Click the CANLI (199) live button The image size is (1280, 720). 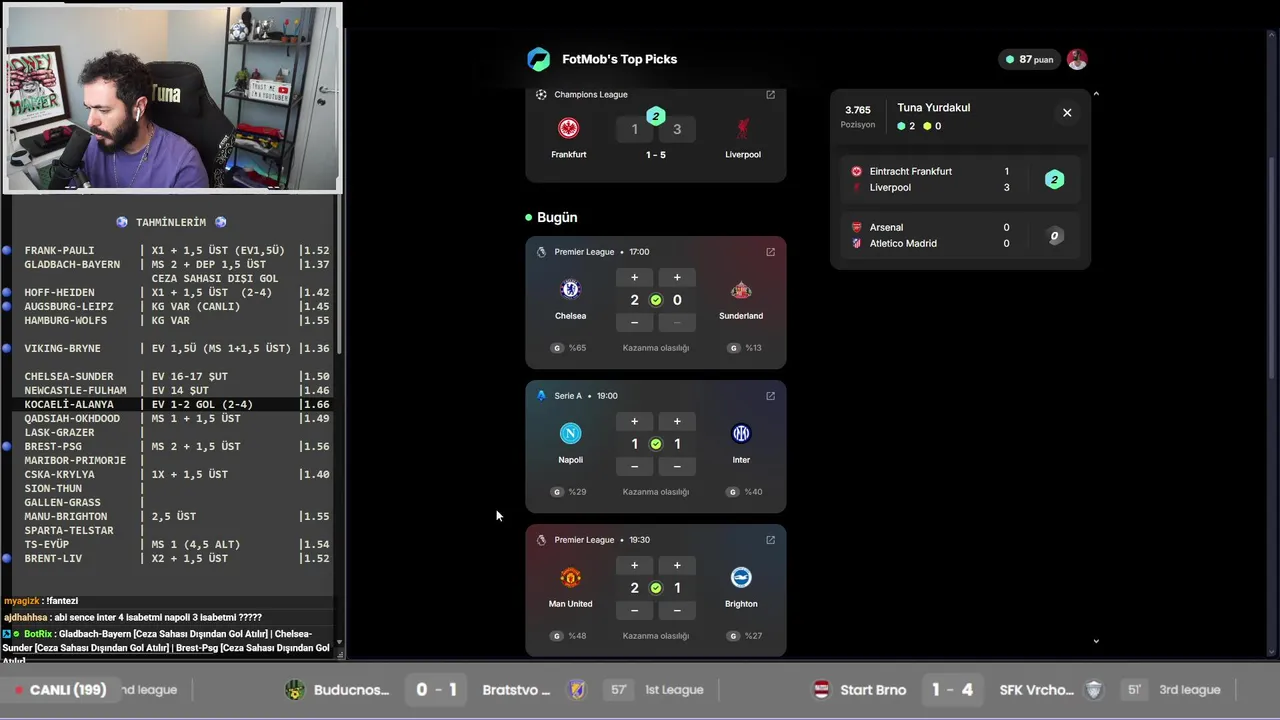(x=60, y=690)
